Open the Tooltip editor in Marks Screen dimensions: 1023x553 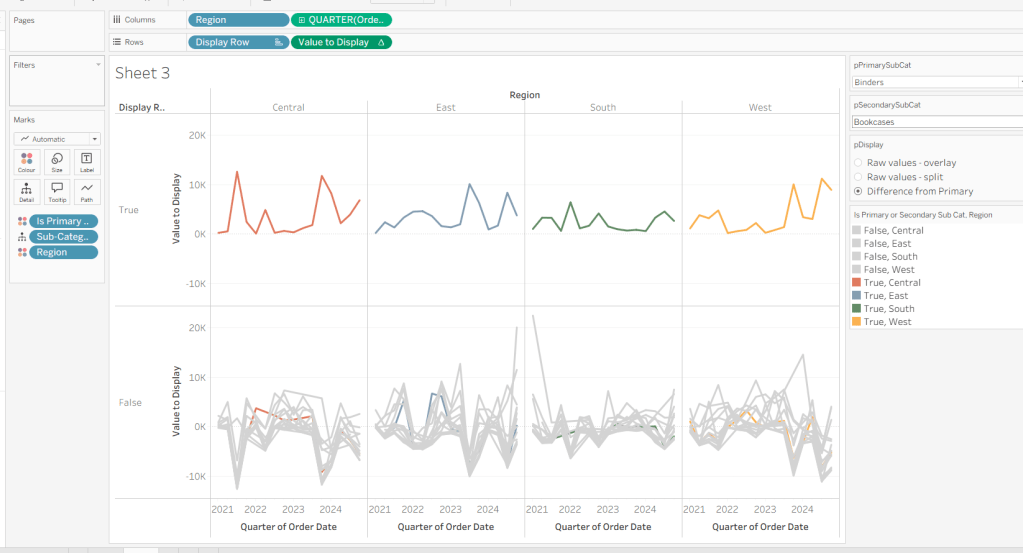[x=56, y=191]
